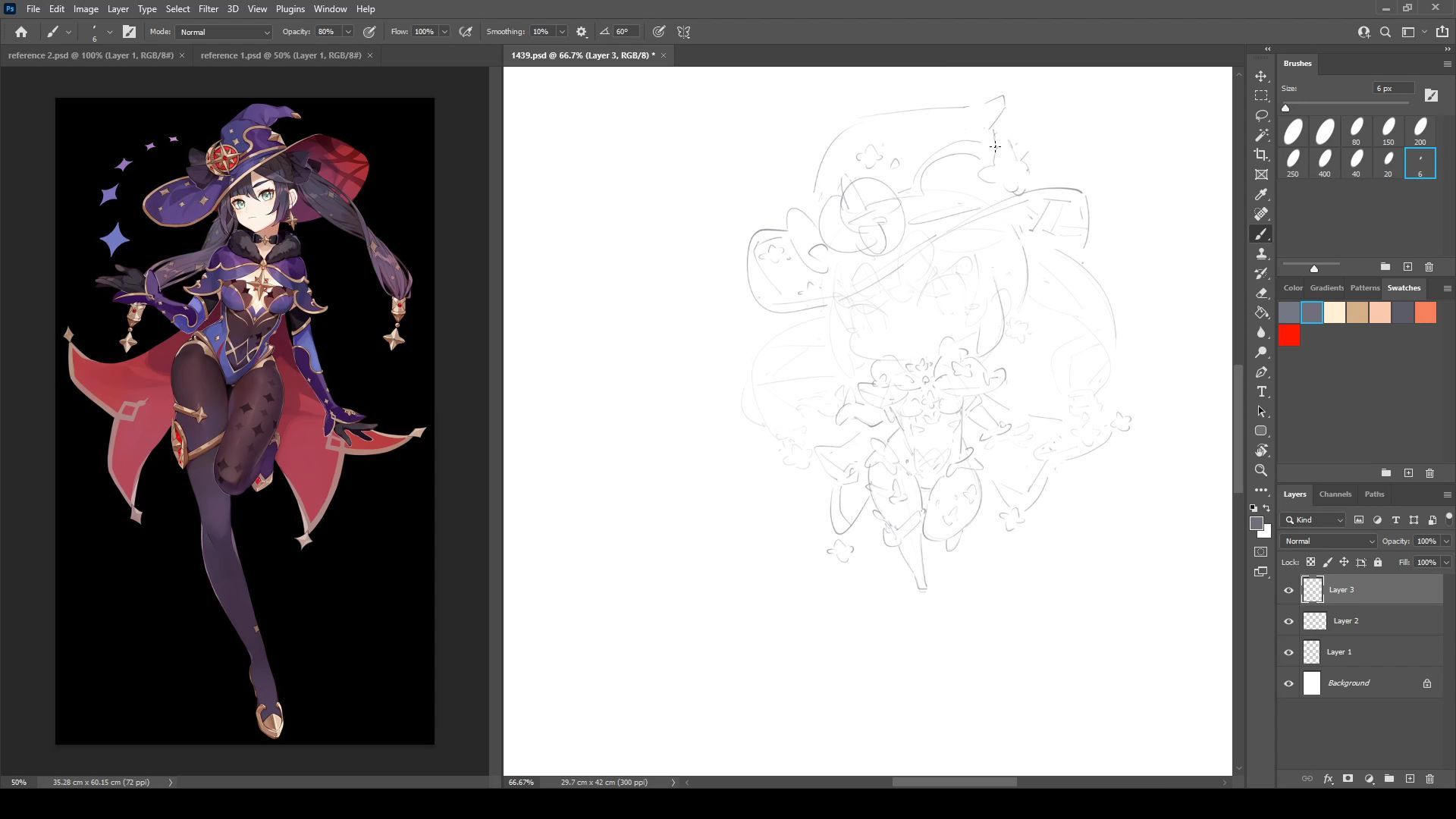Open the Smoothing options gear

582,32
